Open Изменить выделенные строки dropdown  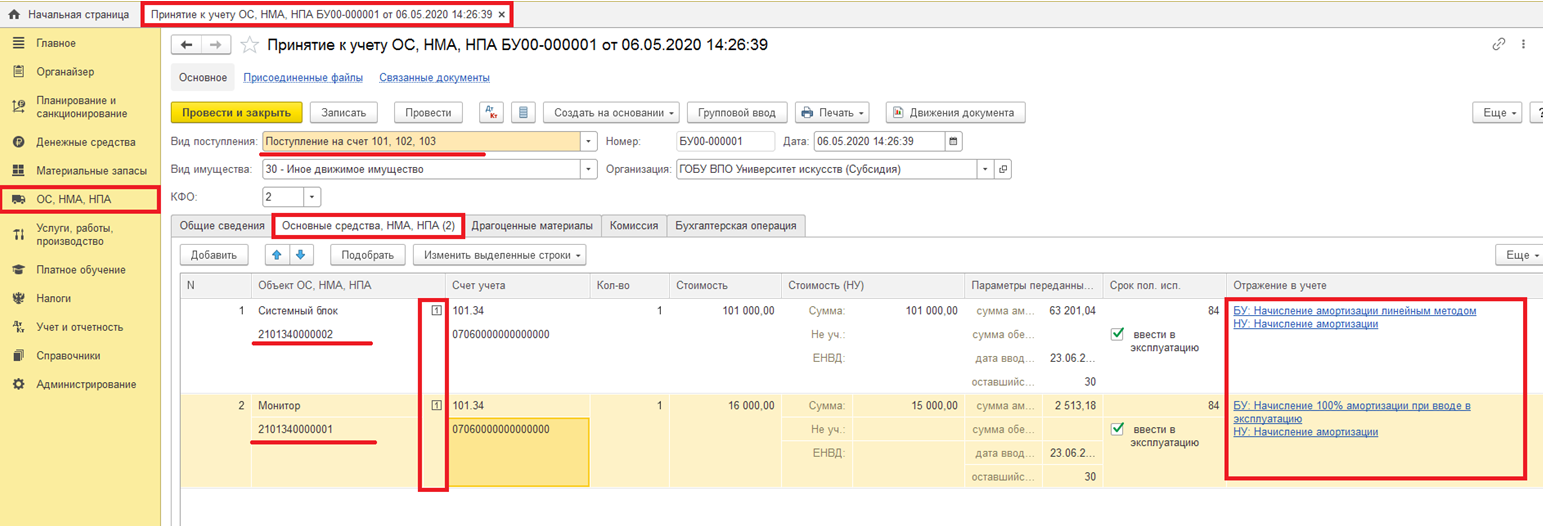pos(502,255)
